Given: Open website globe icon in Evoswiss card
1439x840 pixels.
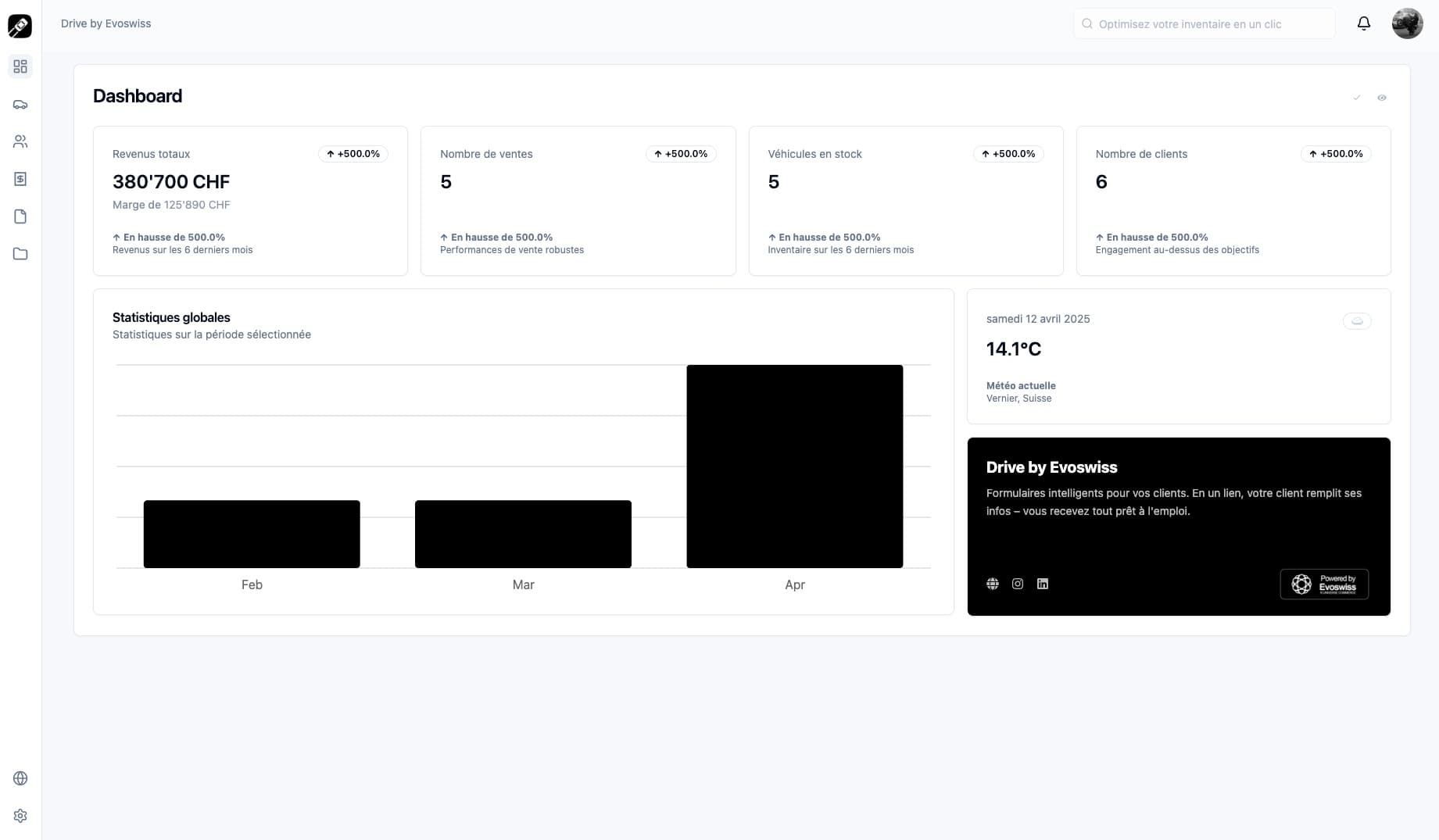Looking at the screenshot, I should point(992,584).
